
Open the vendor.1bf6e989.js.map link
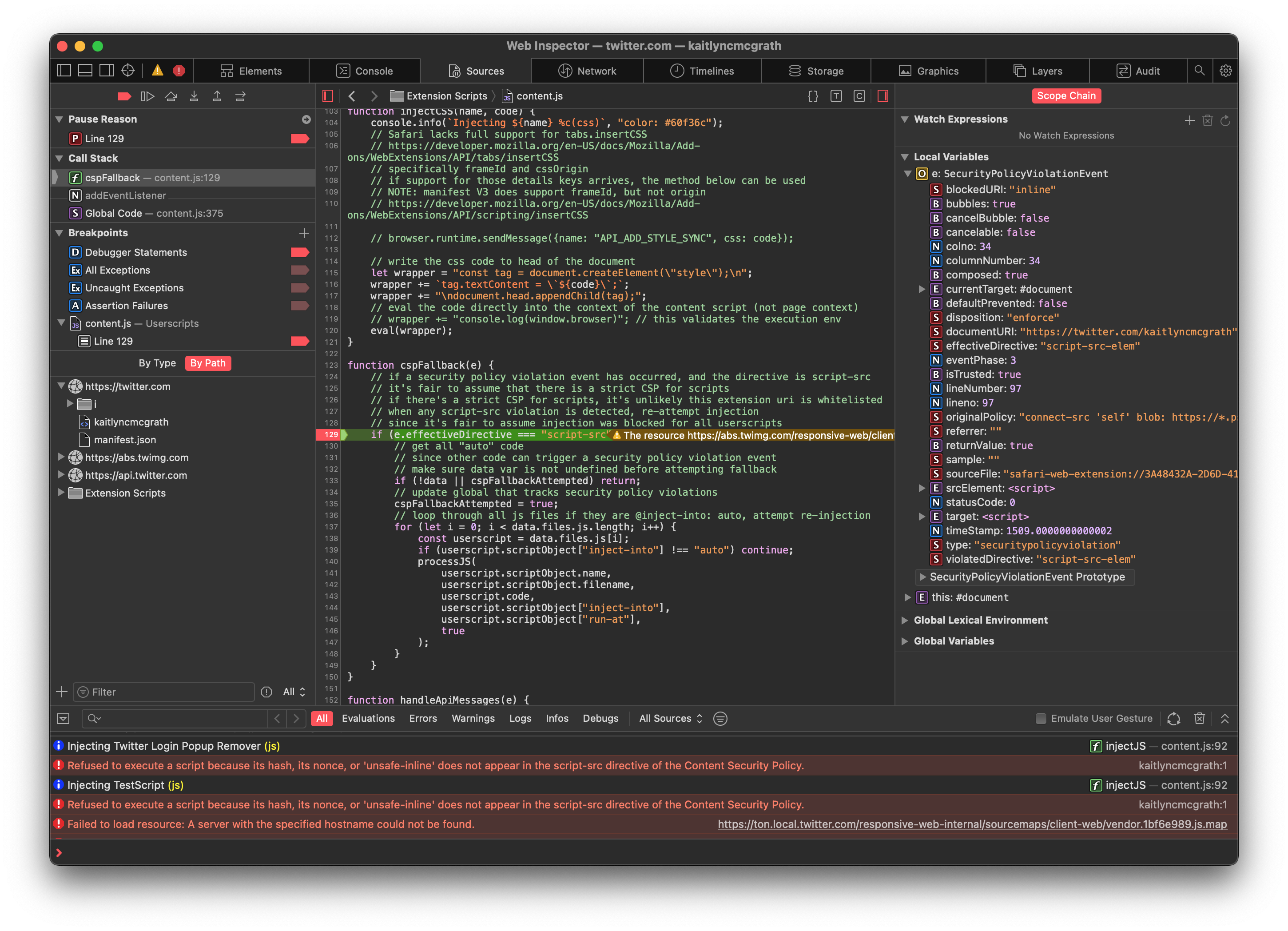[x=972, y=824]
